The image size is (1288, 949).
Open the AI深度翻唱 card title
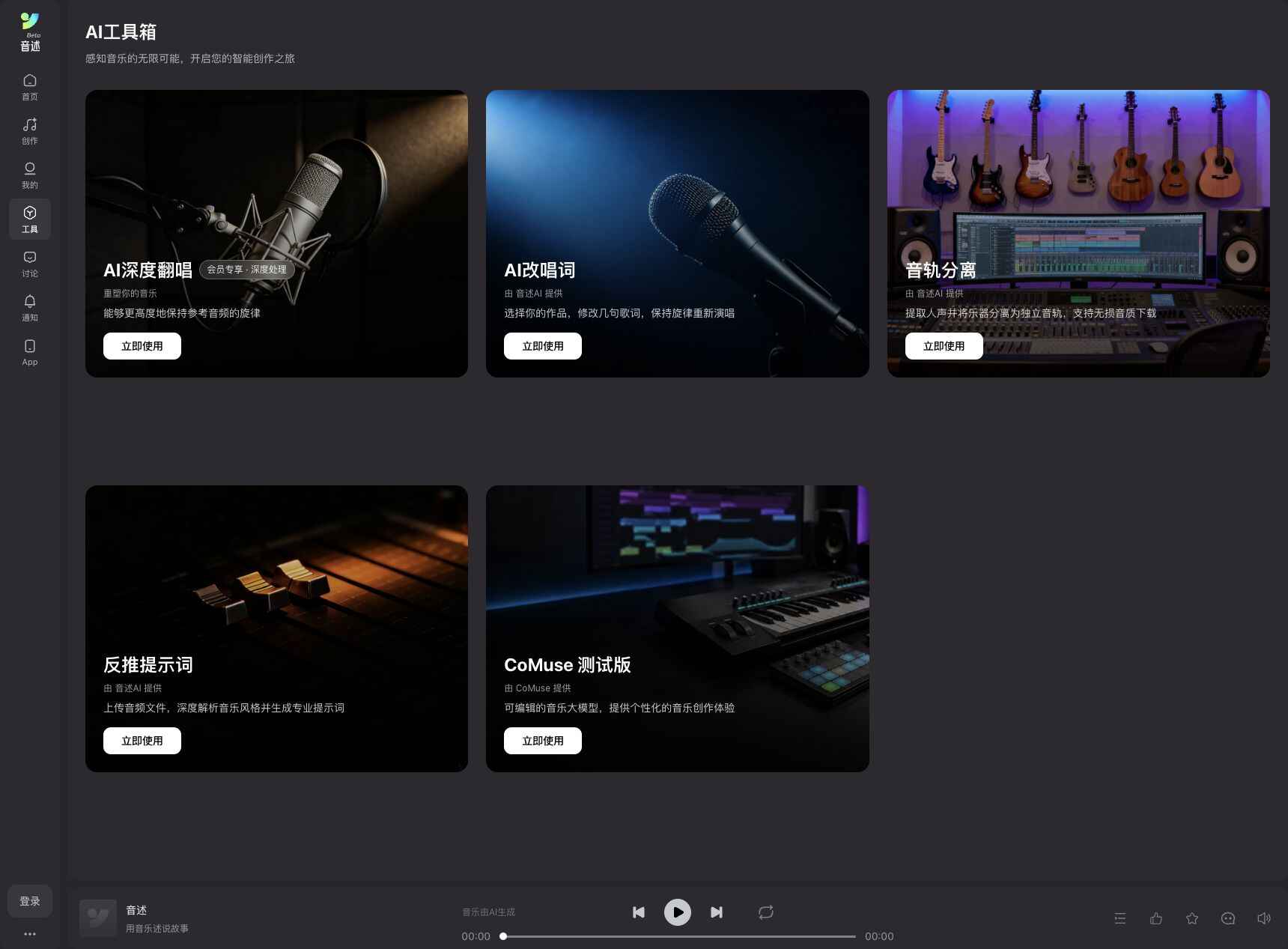(148, 270)
